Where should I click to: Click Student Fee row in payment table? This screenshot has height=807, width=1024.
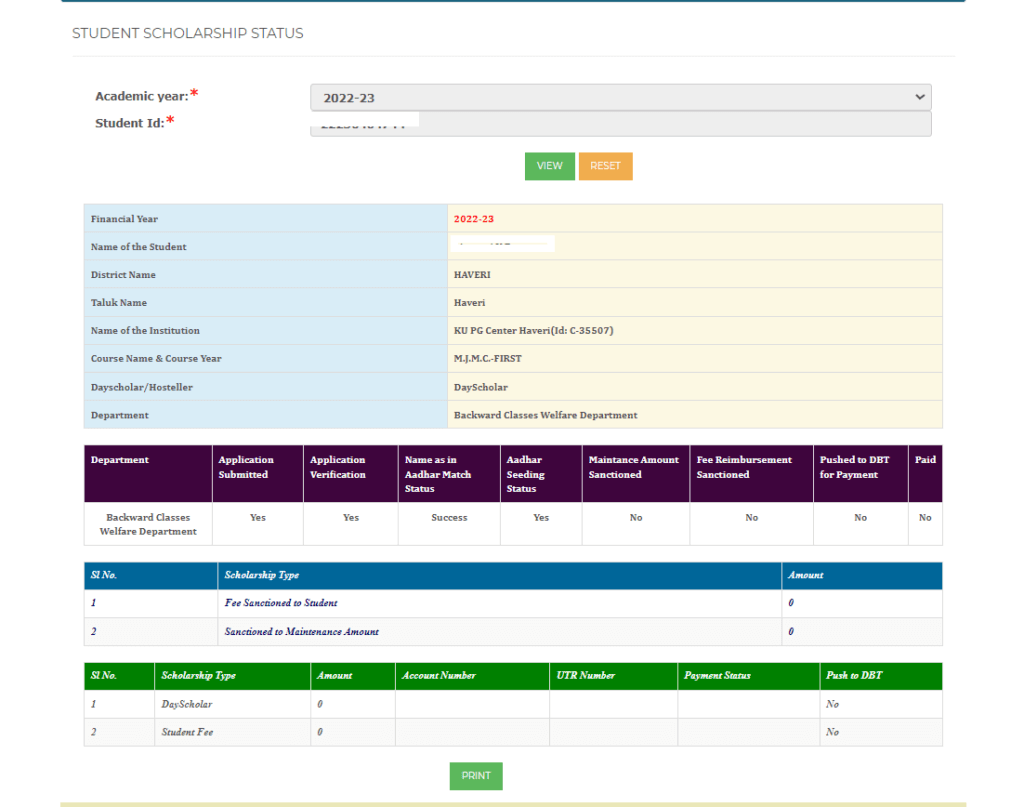click(513, 732)
